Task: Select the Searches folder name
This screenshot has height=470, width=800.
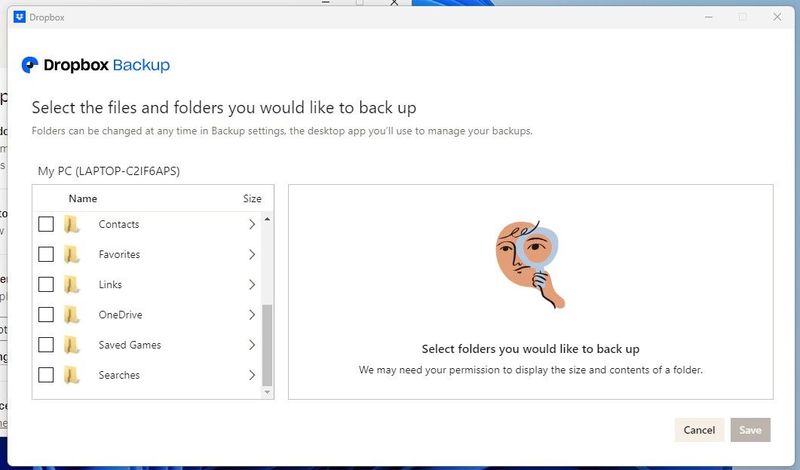Action: pos(119,375)
